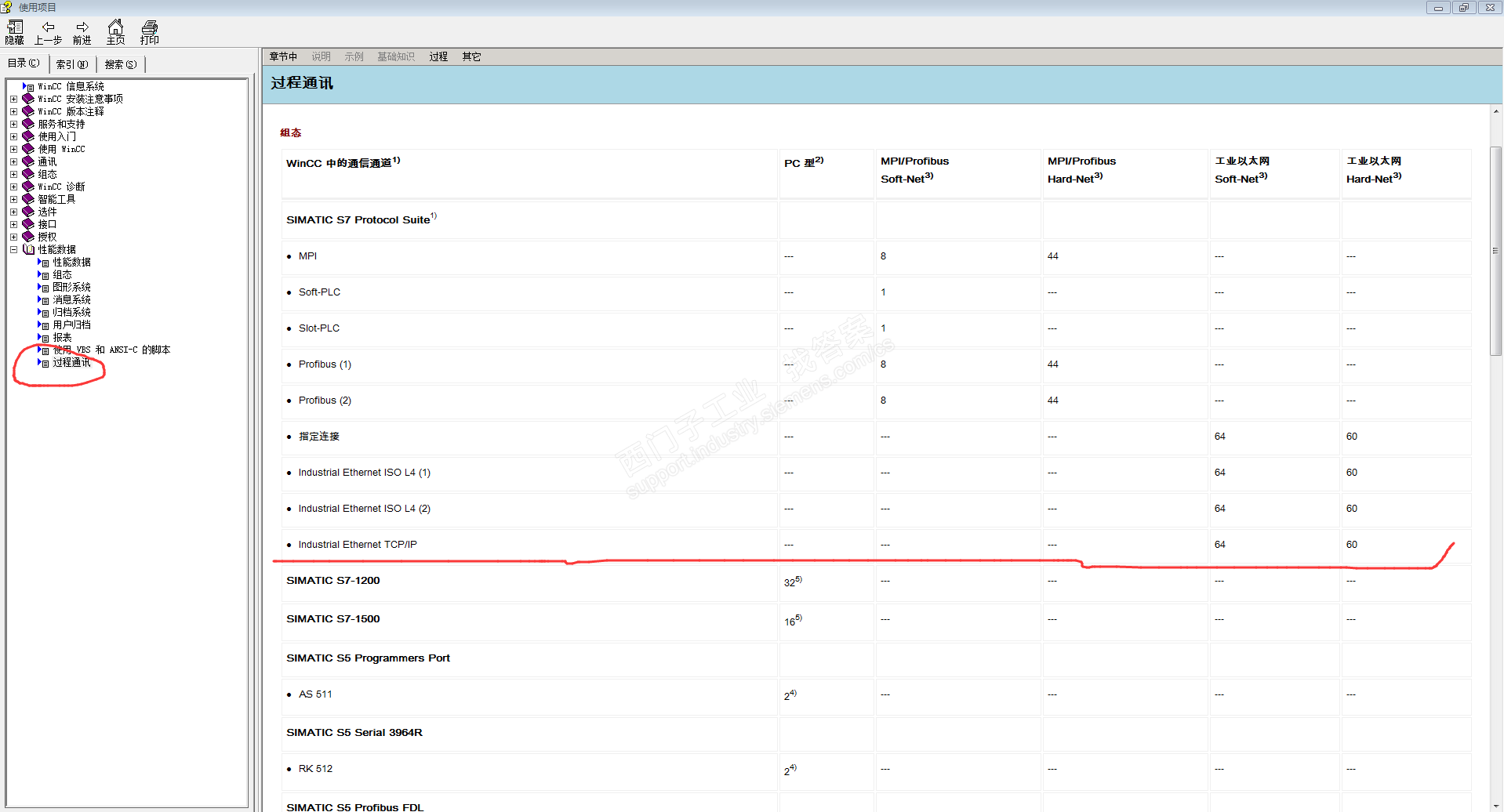Click the Slot-PLC row label
The height and width of the screenshot is (812, 1504).
[x=319, y=328]
